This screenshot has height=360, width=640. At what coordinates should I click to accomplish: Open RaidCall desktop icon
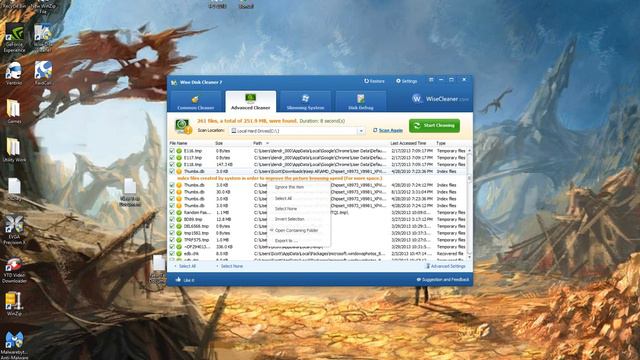(43, 73)
